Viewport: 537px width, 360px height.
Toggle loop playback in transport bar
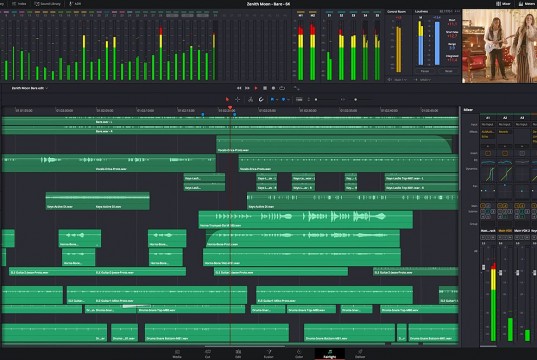(282, 88)
